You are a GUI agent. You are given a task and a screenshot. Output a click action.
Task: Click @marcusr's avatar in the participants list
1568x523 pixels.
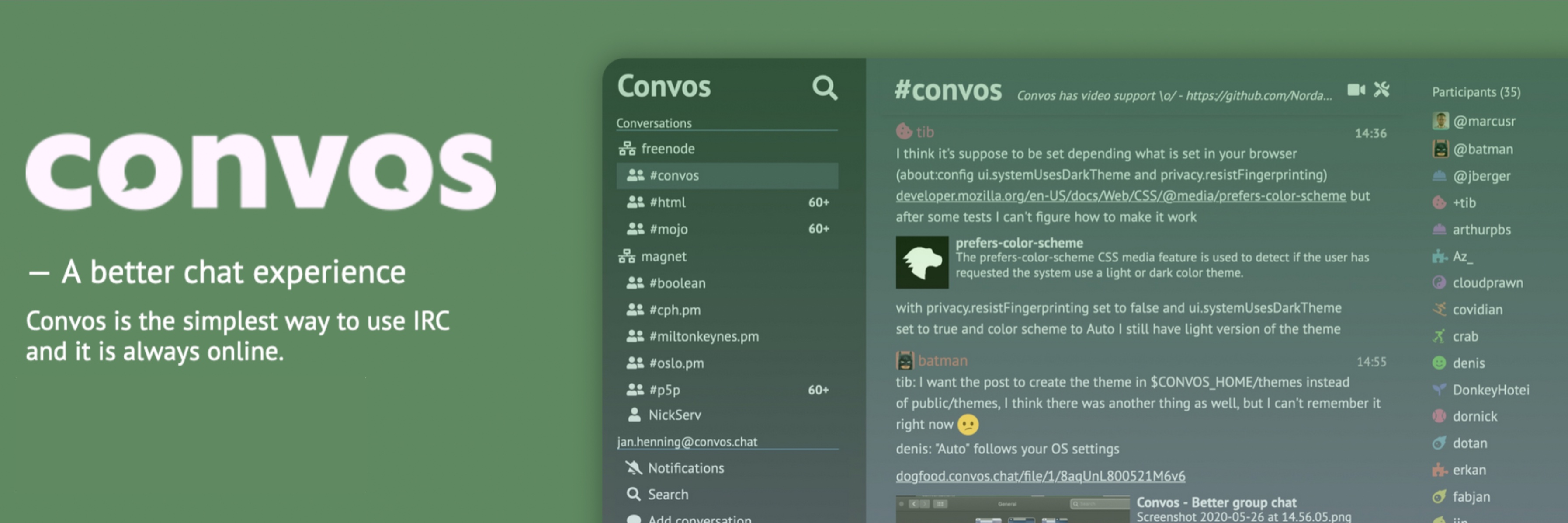tap(1440, 121)
